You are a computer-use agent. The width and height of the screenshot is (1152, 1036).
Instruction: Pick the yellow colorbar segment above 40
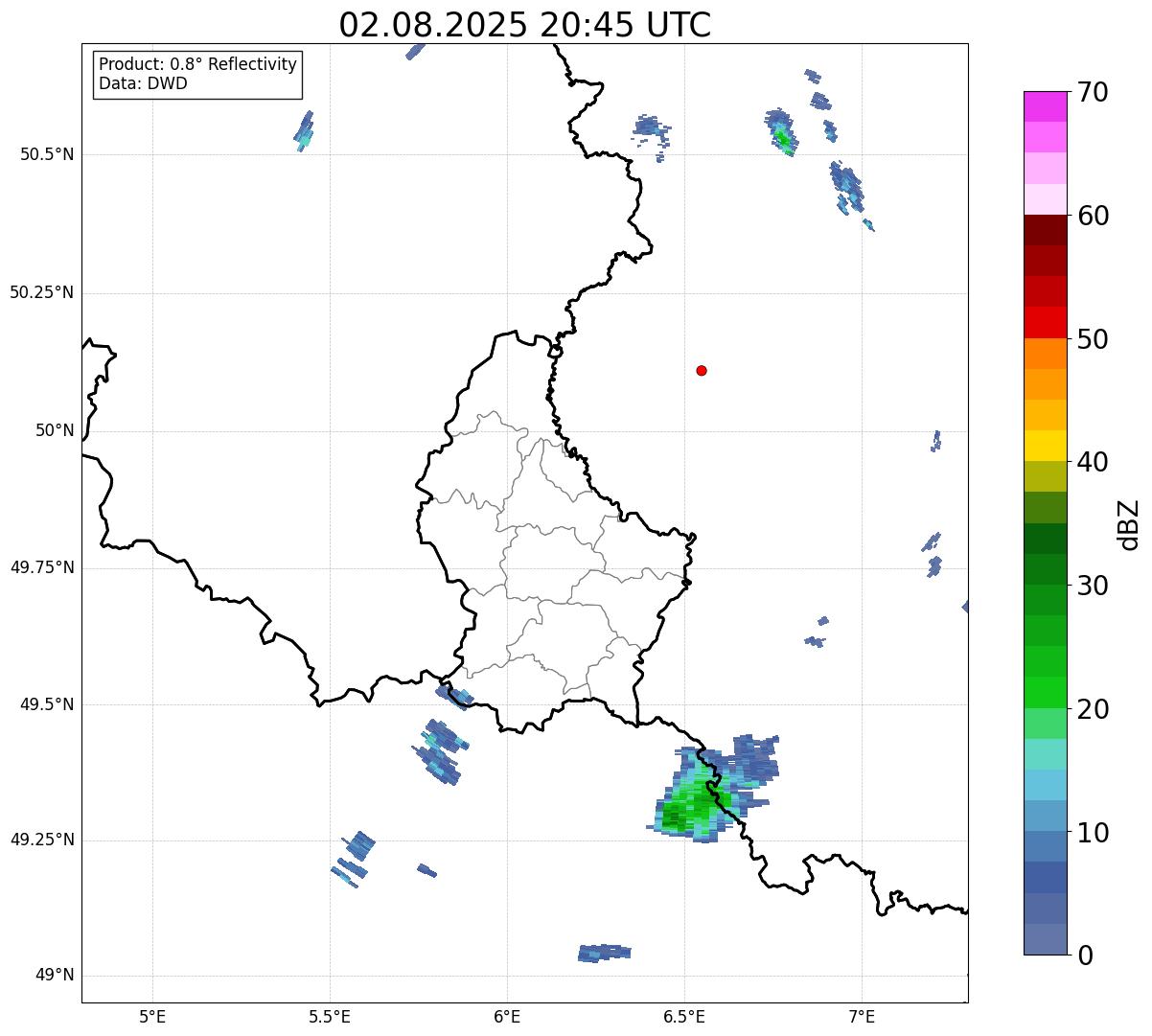tap(1046, 447)
